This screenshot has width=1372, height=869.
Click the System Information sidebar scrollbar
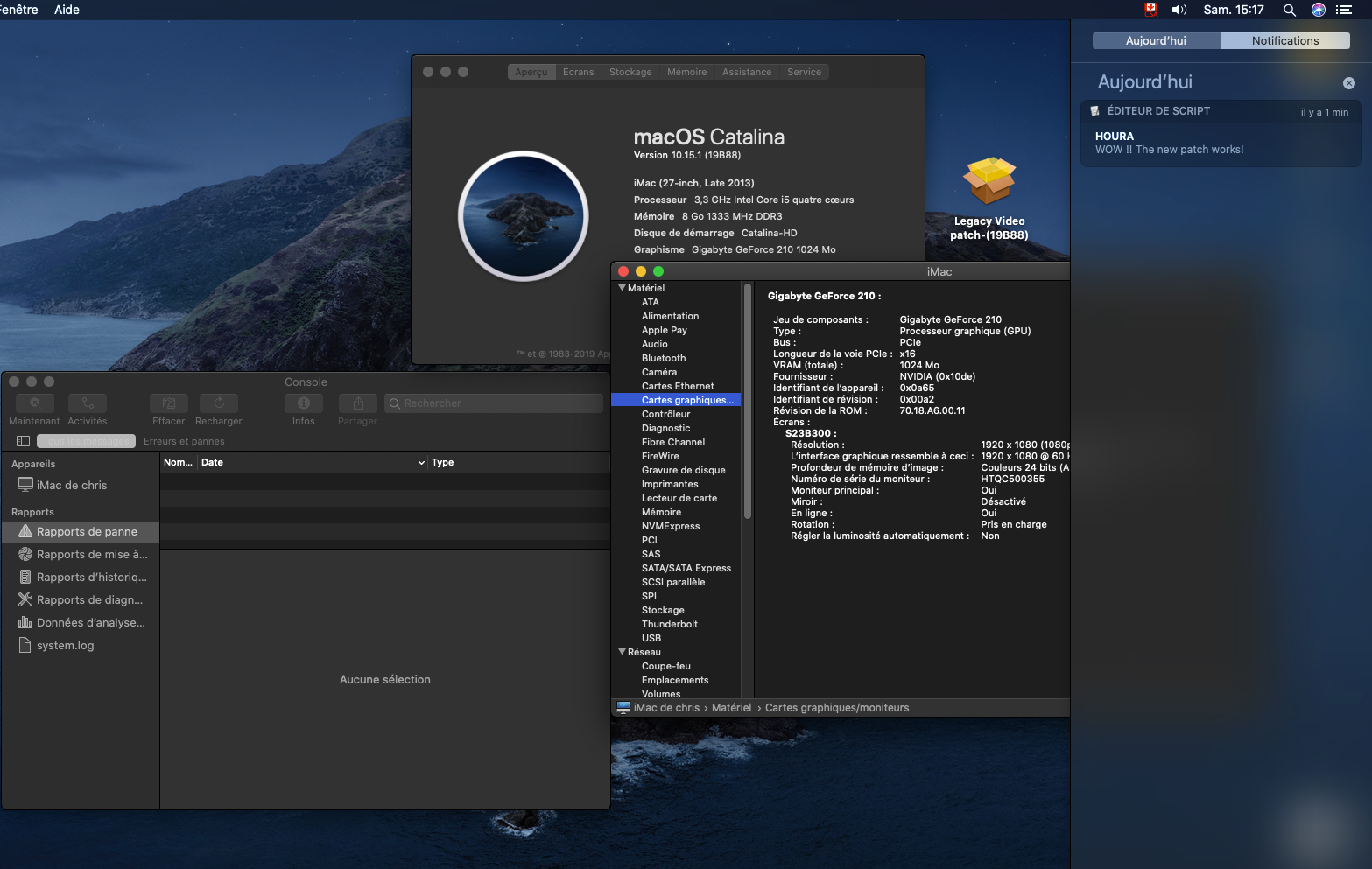pos(748,401)
